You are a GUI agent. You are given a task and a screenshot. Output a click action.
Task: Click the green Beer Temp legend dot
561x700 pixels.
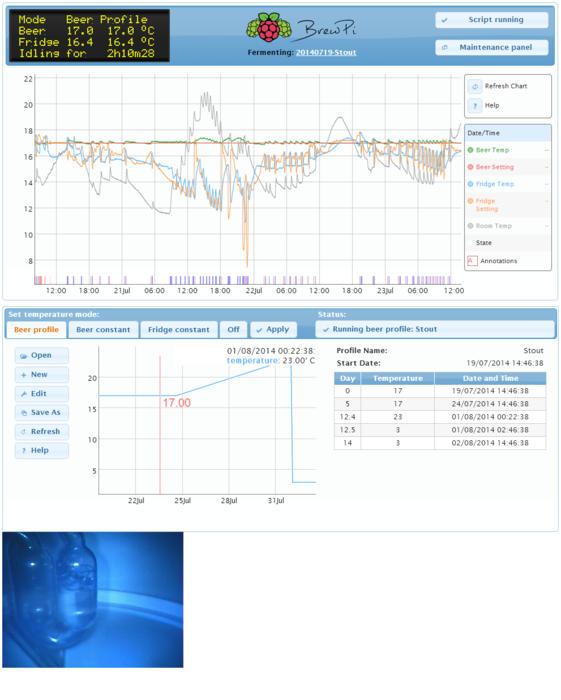click(470, 150)
